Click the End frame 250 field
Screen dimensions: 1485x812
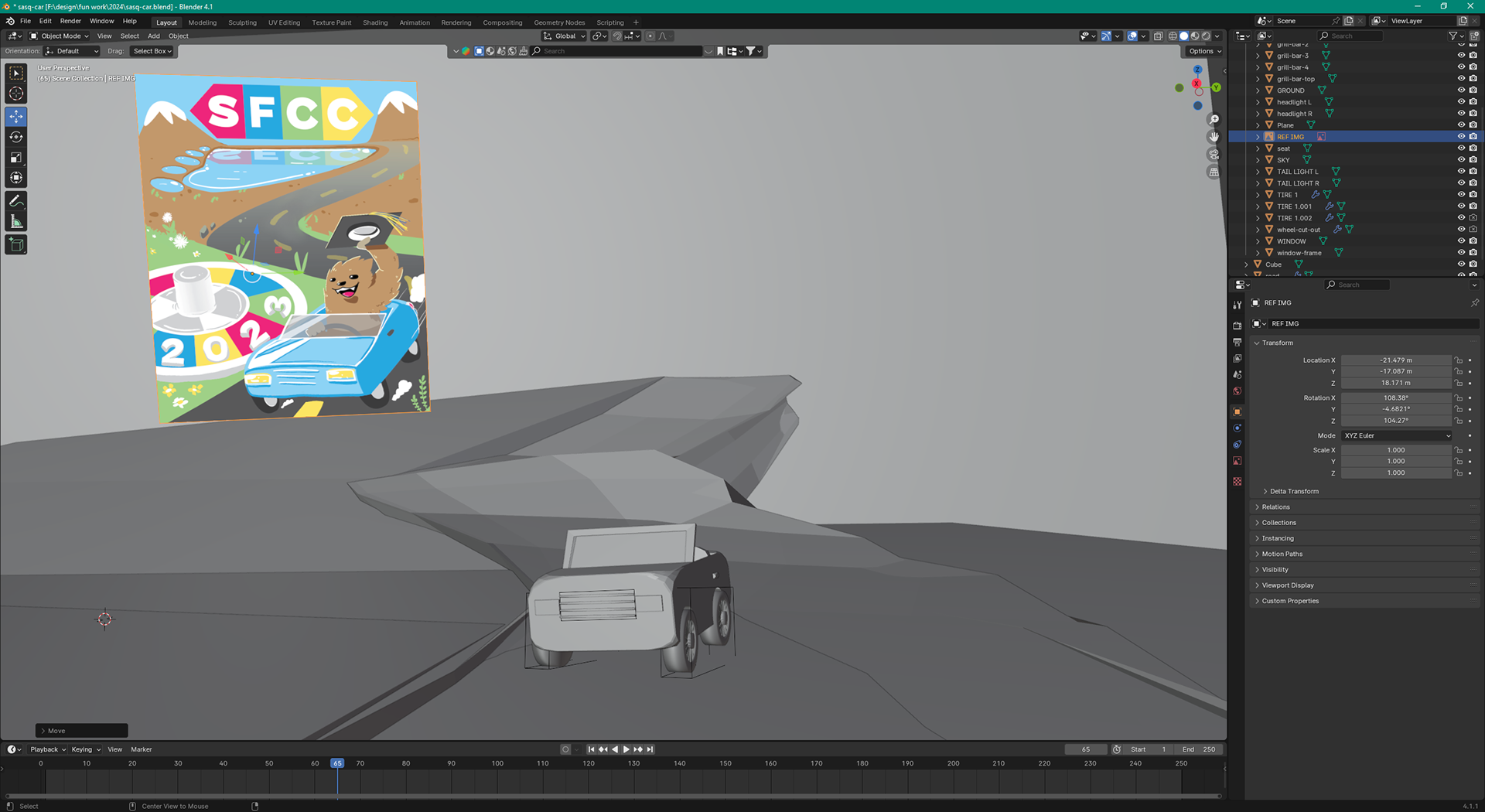click(x=1200, y=749)
